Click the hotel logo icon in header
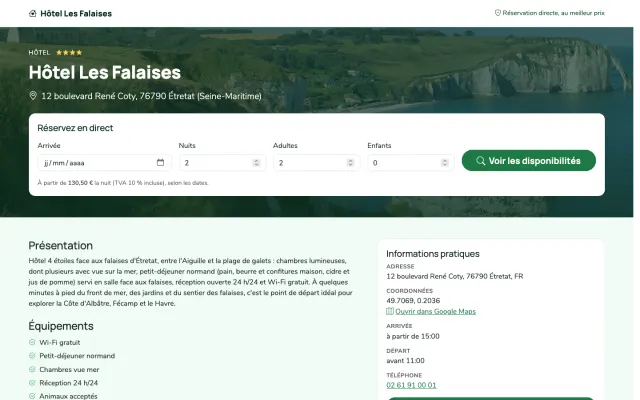 tap(33, 13)
